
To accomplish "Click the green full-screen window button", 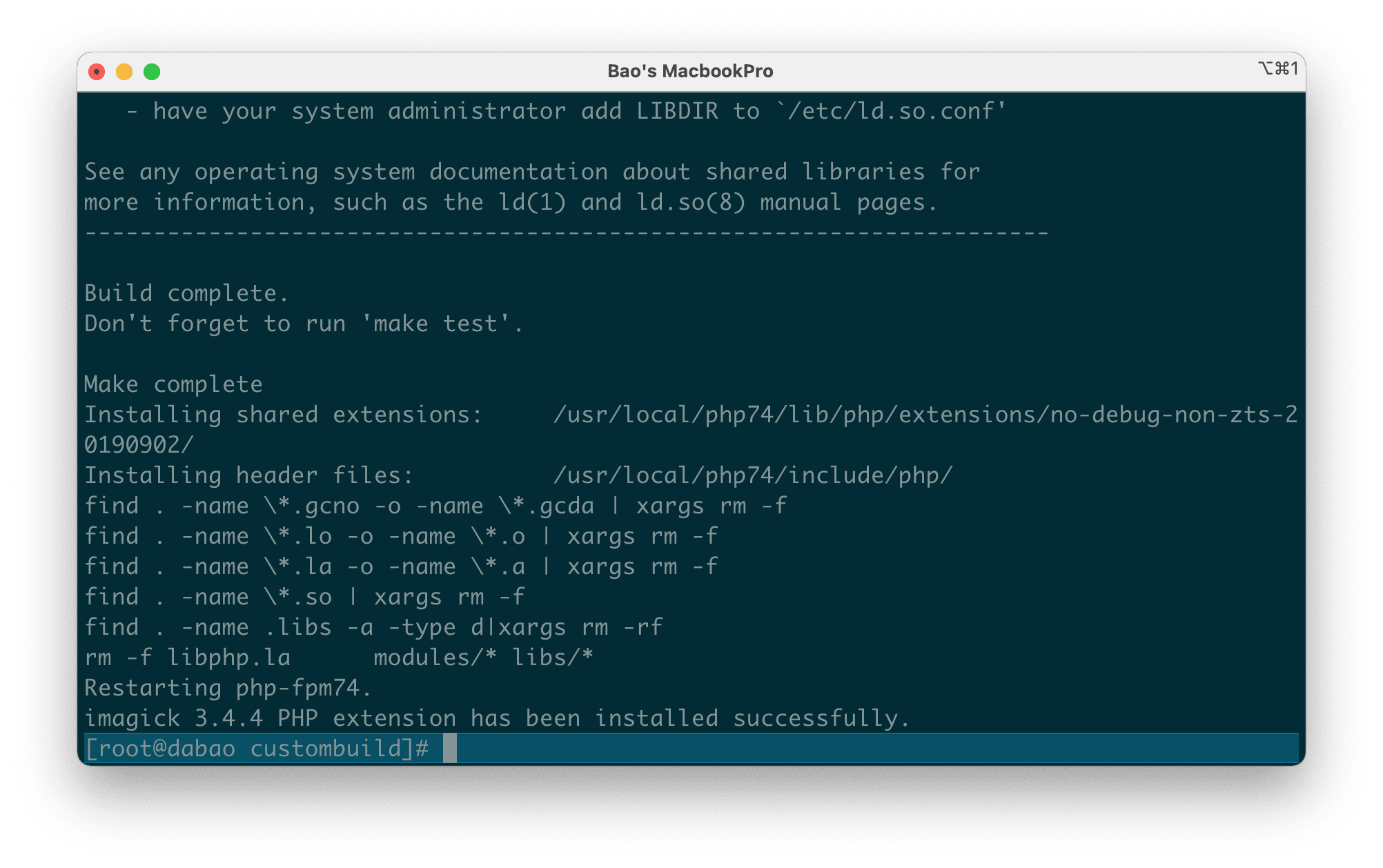I will (x=152, y=72).
